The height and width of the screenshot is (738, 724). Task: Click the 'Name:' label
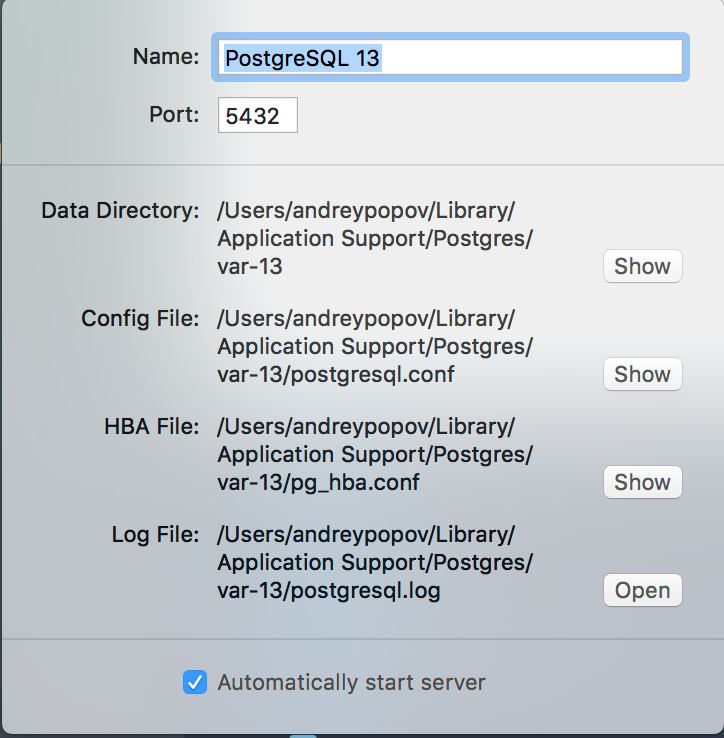click(166, 56)
